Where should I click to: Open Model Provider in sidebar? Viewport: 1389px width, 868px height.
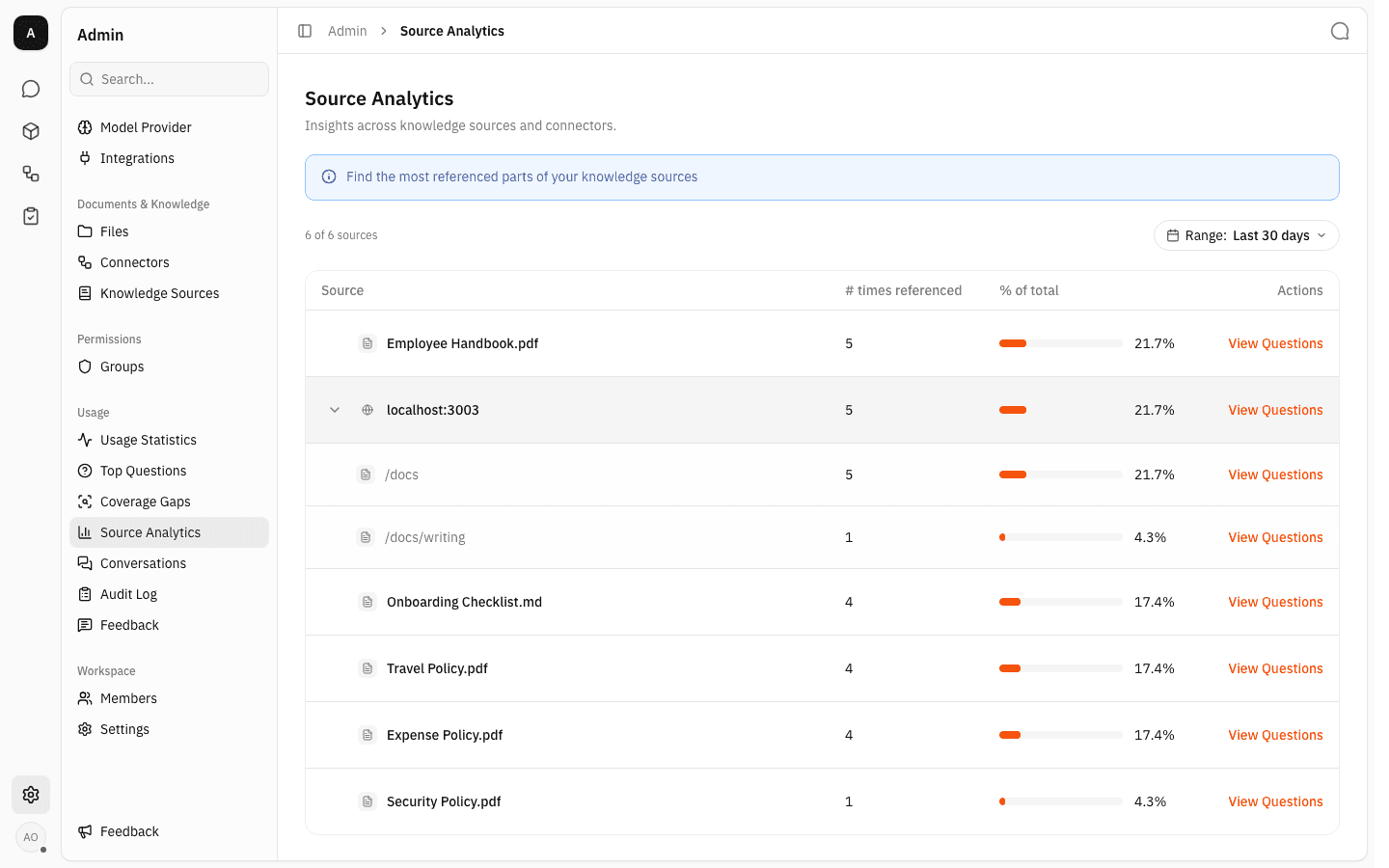coord(169,127)
